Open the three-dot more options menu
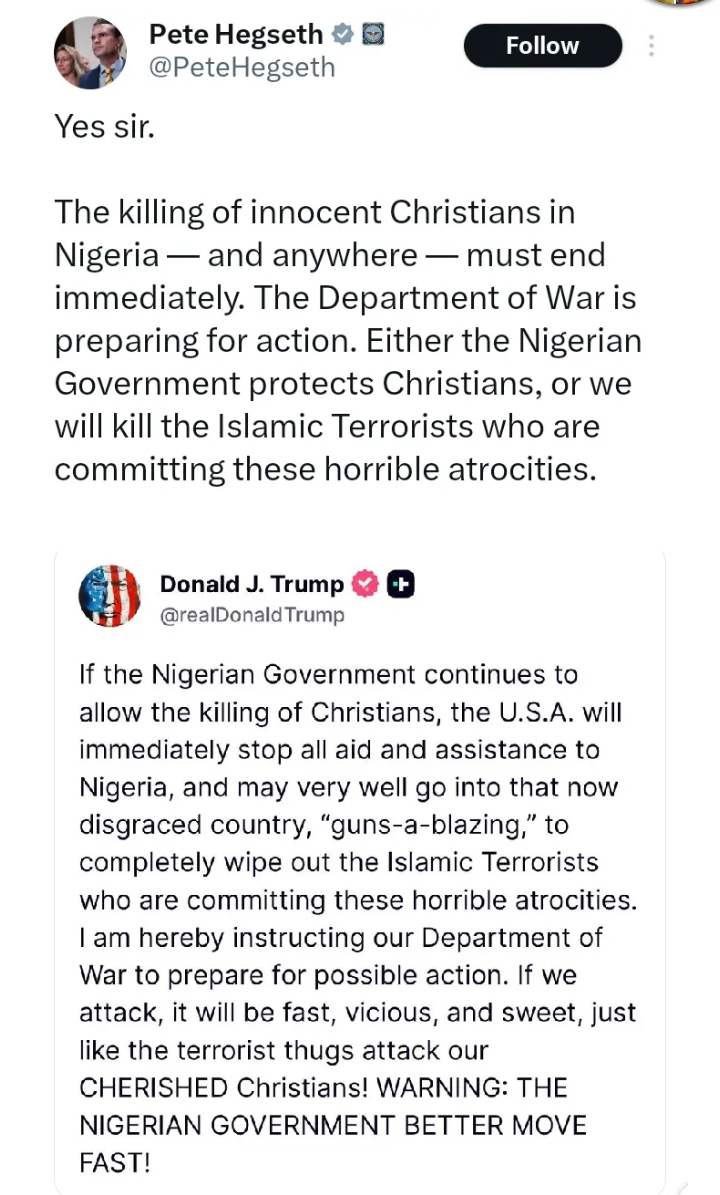Image resolution: width=720 pixels, height=1195 pixels. point(652,46)
